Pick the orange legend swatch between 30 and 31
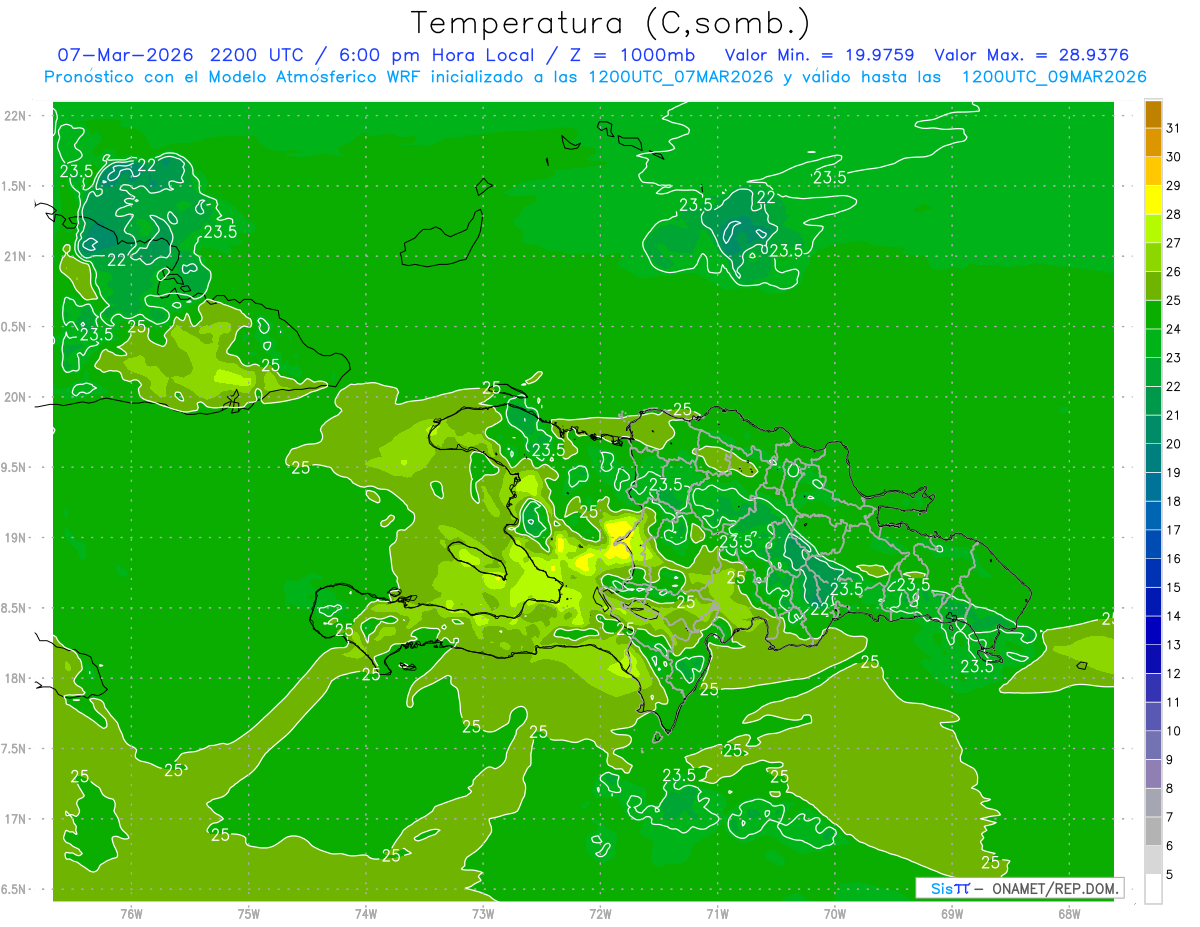 [1153, 142]
